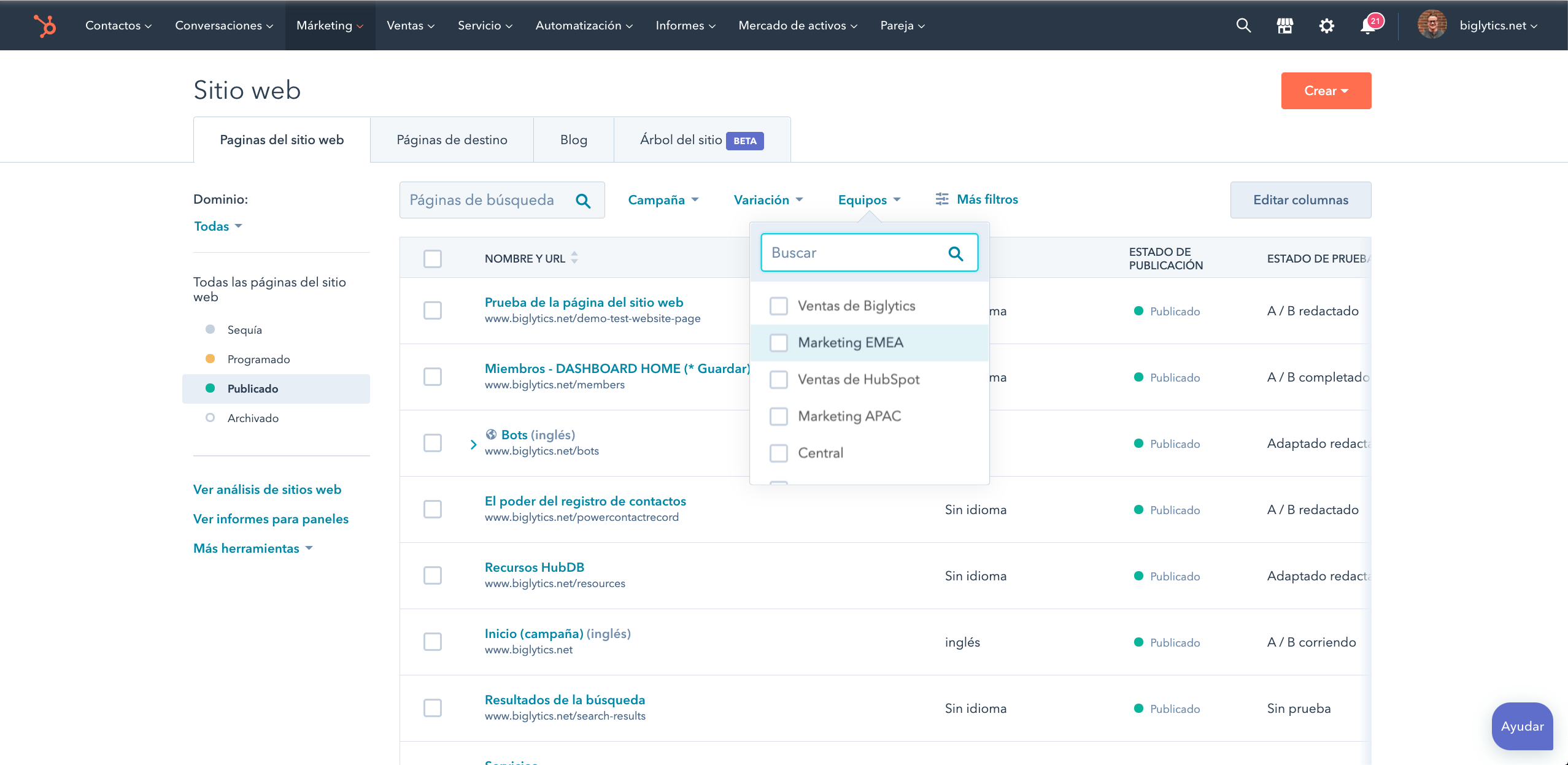Click the HubSpot sprocket logo
Screen dimensions: 1568x765
[x=45, y=26]
